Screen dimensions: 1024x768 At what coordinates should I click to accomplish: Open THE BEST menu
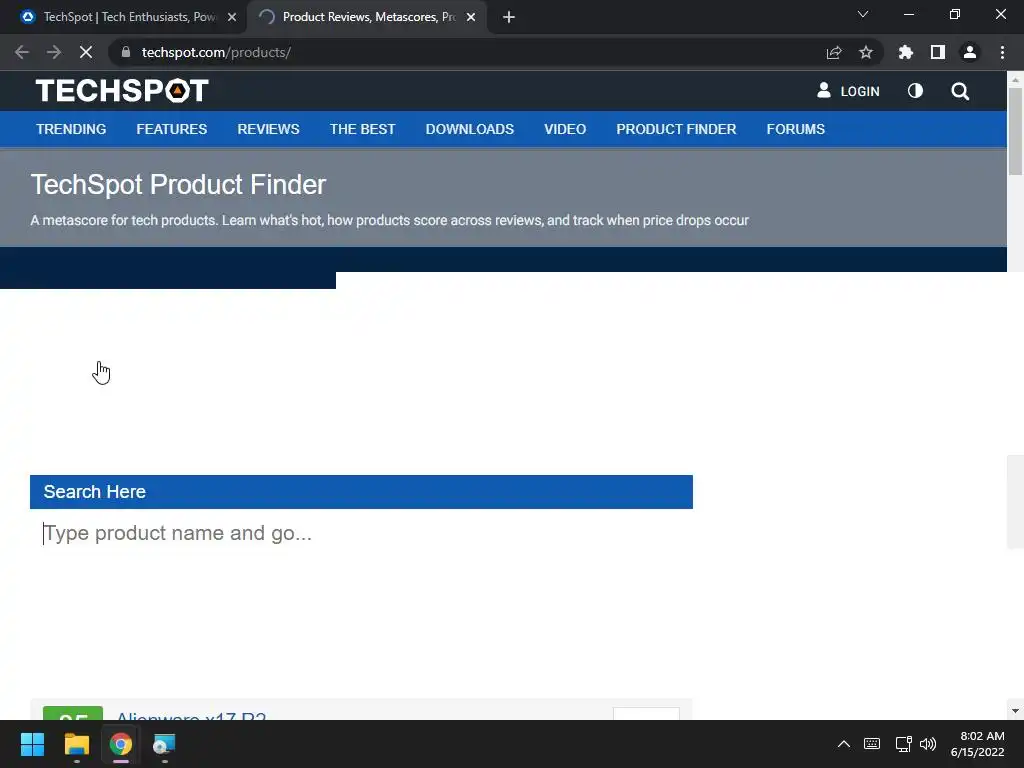coord(362,129)
